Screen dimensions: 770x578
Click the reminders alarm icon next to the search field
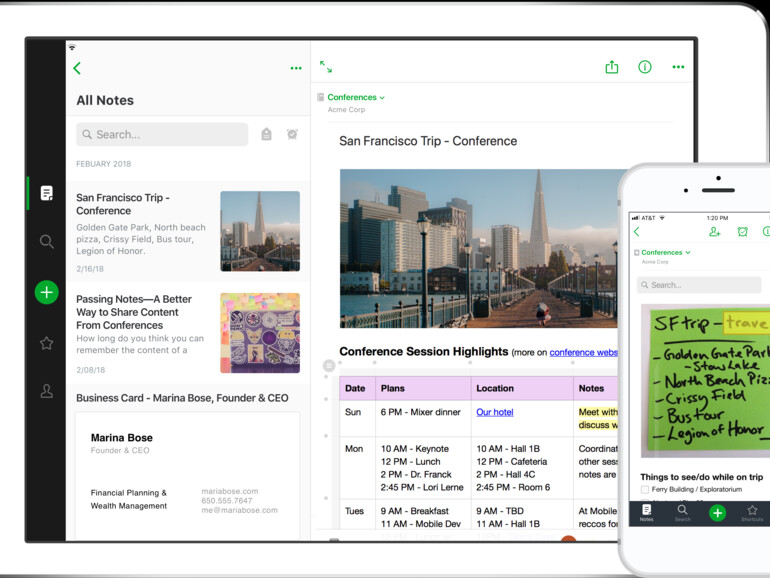292,134
